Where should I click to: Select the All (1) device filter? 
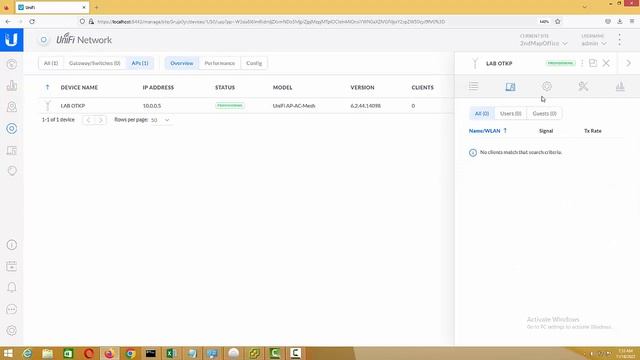point(51,63)
